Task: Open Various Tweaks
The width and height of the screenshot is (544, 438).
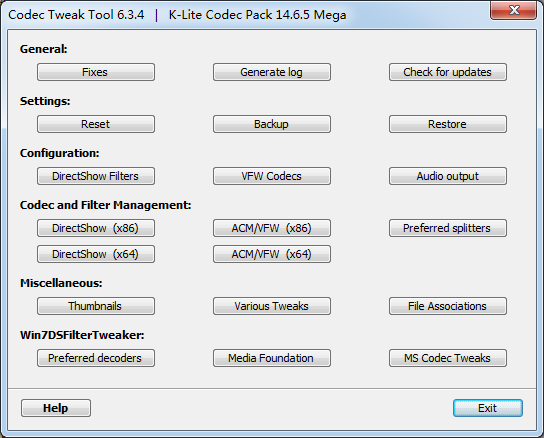Action: (x=272, y=306)
